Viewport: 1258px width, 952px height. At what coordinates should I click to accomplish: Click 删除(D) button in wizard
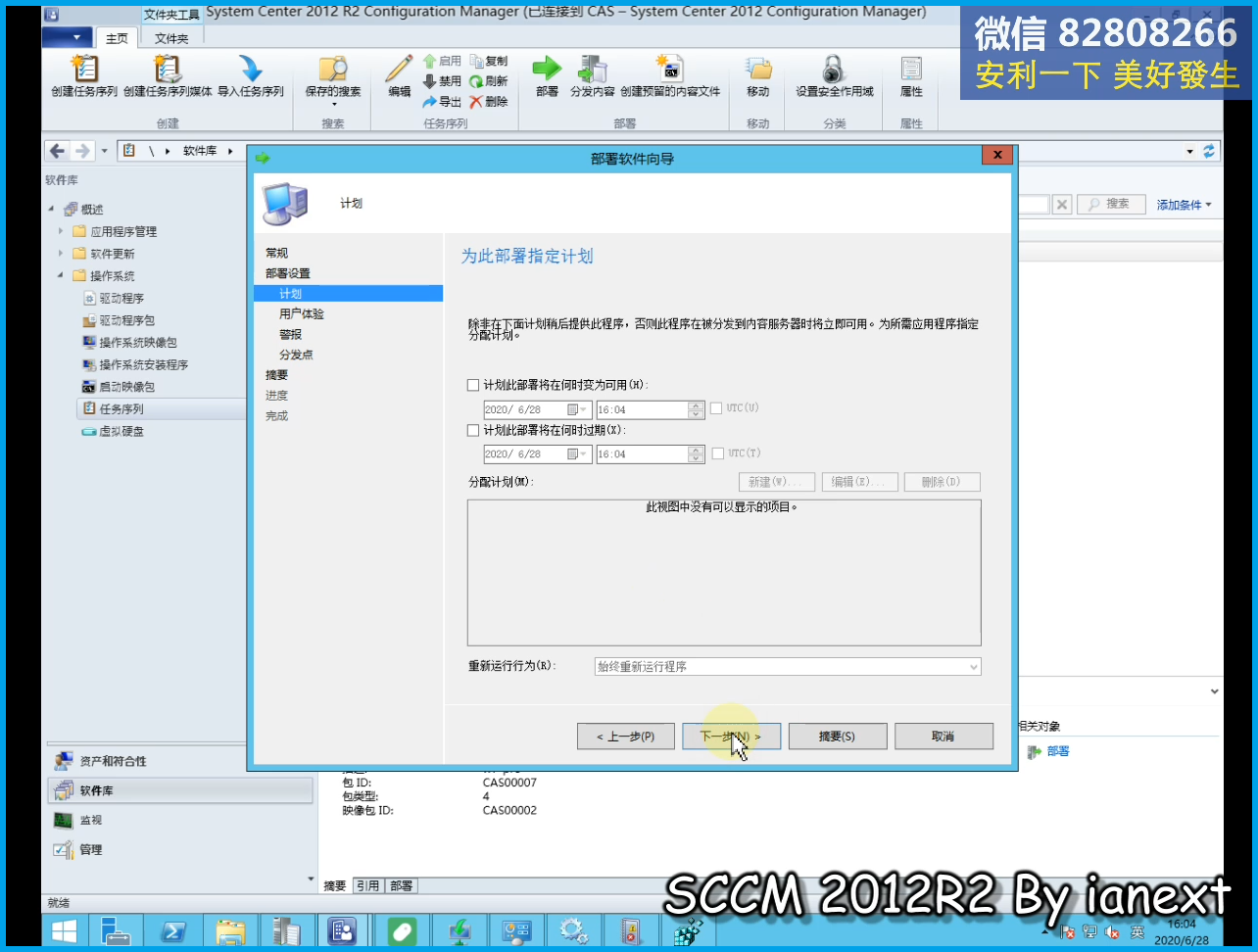point(942,482)
